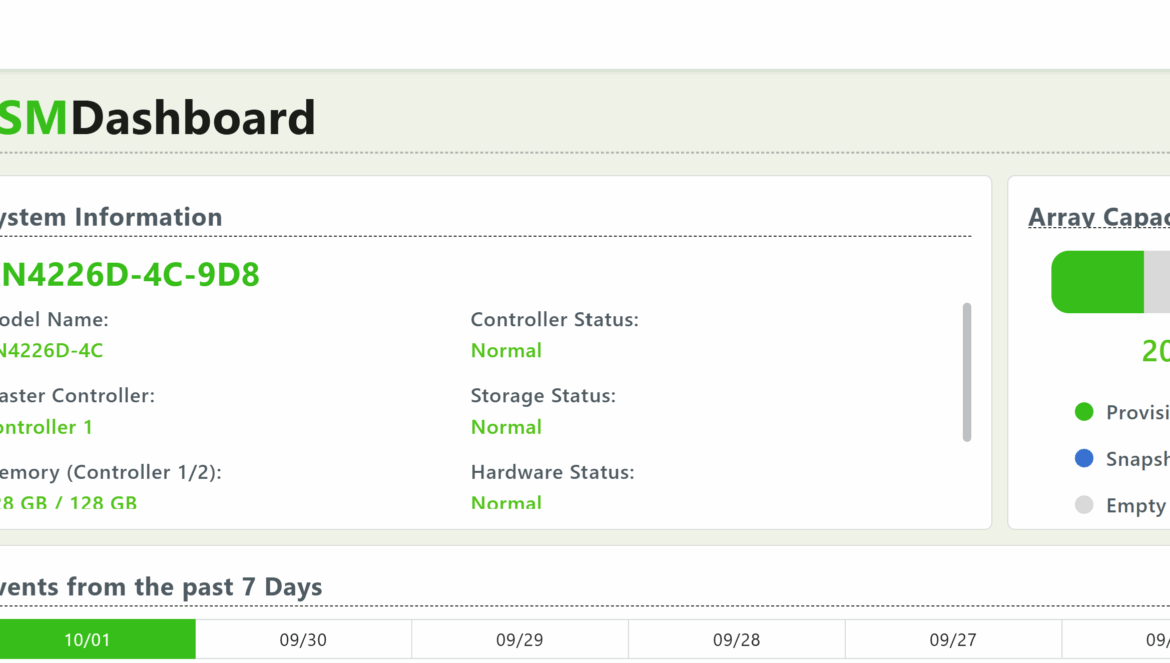Click the Controller 1 master controller value
This screenshot has height=663, width=1170.
pyautogui.click(x=46, y=427)
